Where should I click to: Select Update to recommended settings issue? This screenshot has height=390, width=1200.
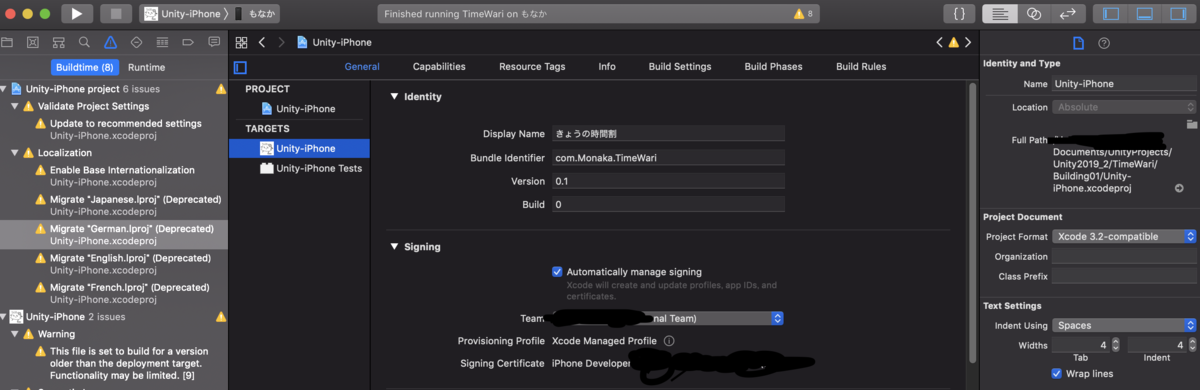(x=114, y=129)
